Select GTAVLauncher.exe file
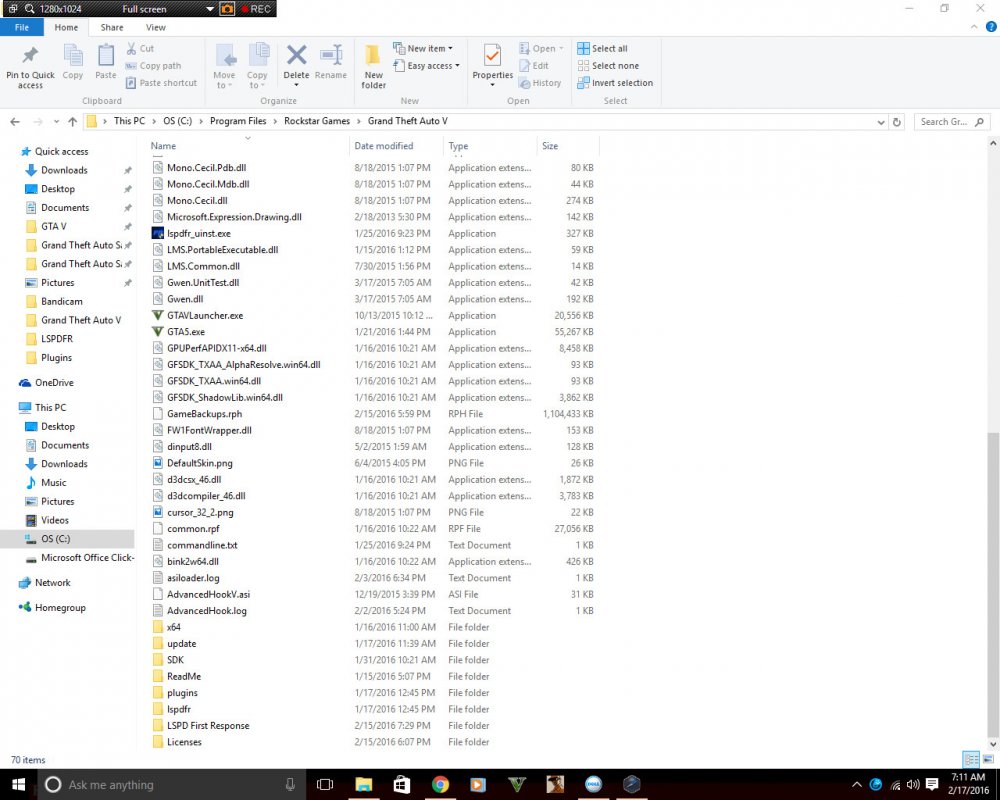The image size is (1000, 800). coord(205,315)
